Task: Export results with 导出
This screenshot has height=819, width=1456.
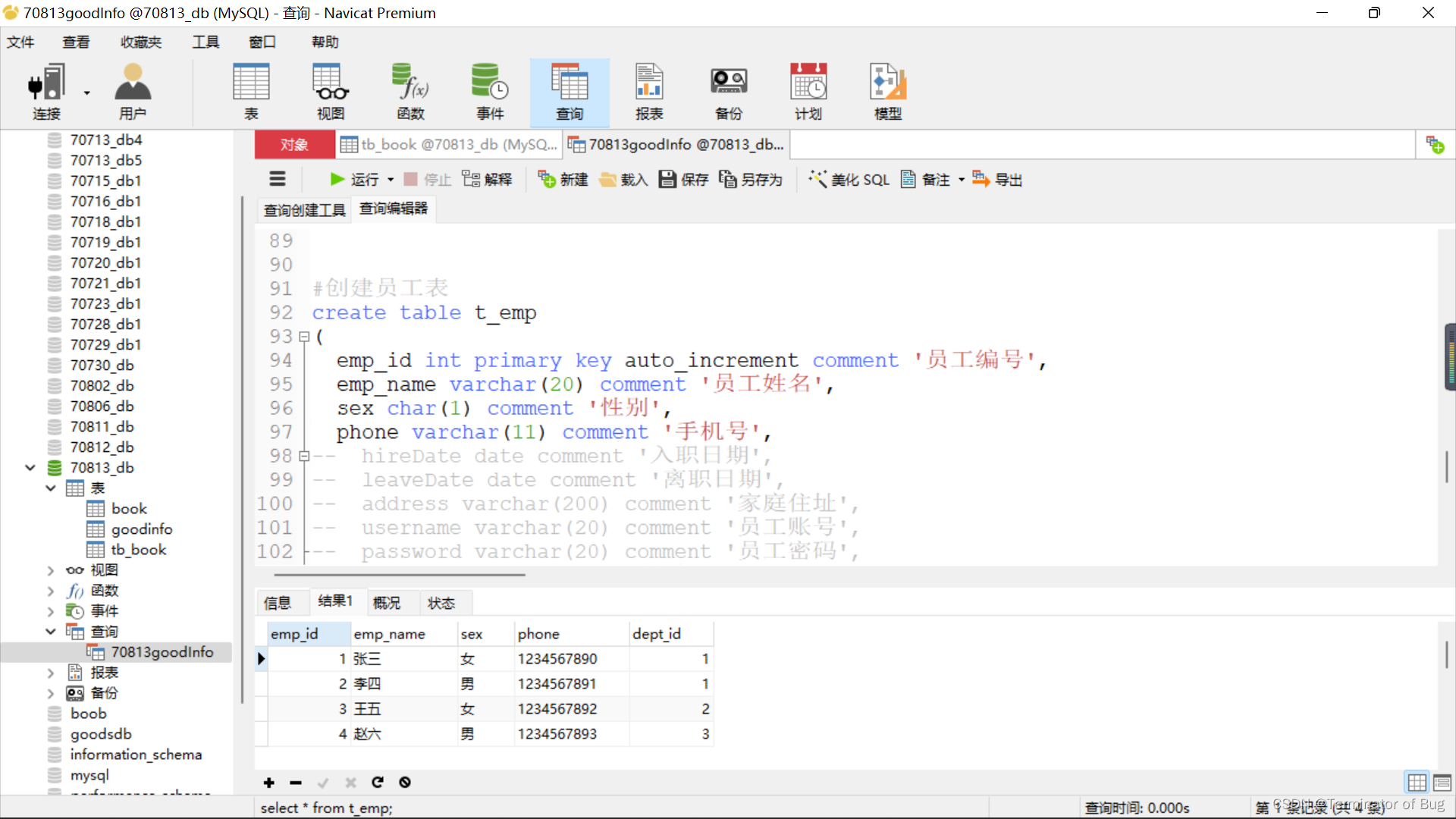Action: pos(997,179)
